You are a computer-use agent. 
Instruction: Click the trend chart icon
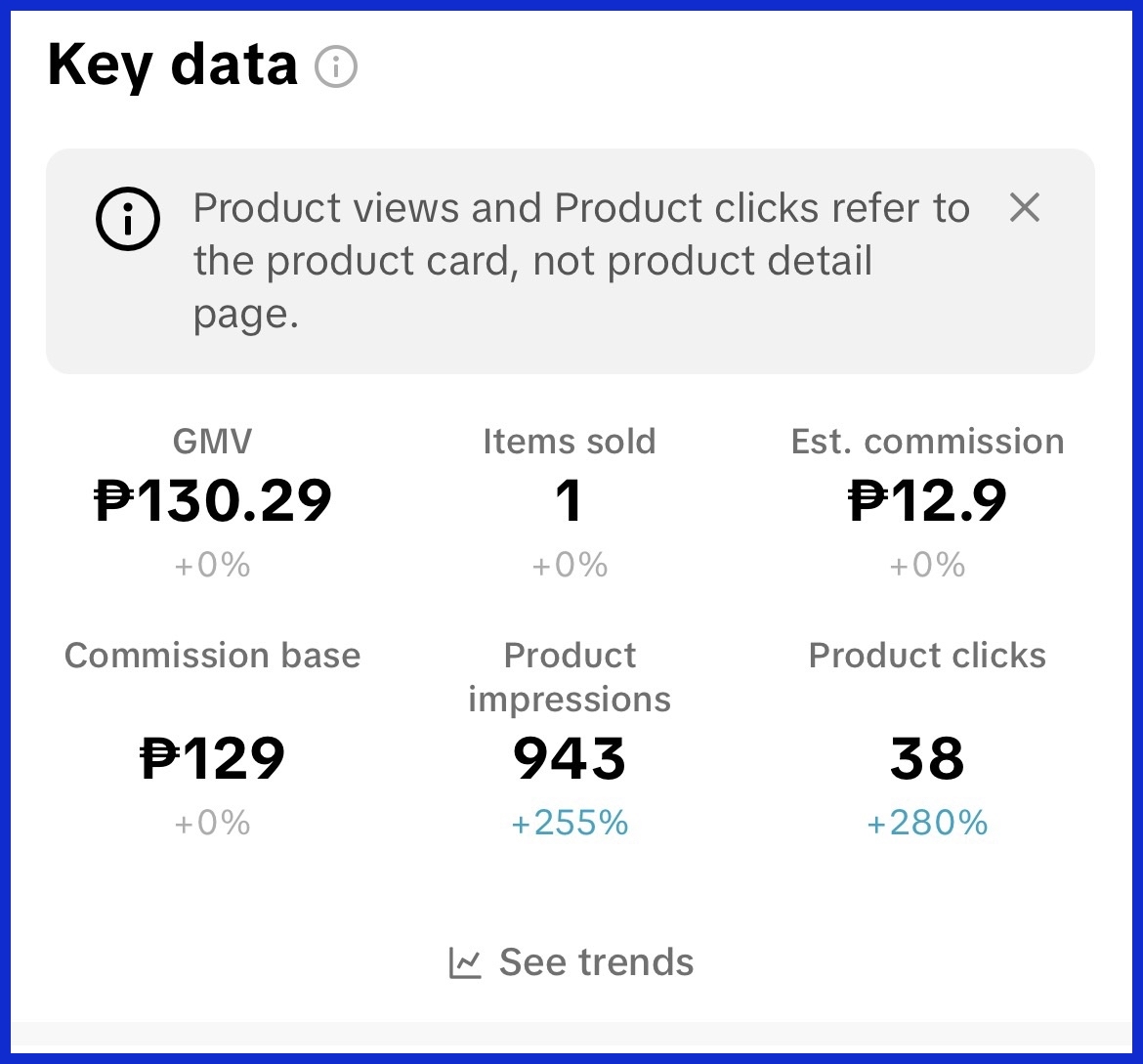[465, 962]
